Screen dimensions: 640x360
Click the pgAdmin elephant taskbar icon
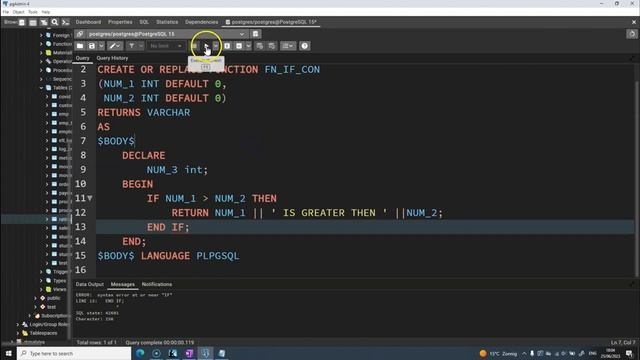(205, 353)
